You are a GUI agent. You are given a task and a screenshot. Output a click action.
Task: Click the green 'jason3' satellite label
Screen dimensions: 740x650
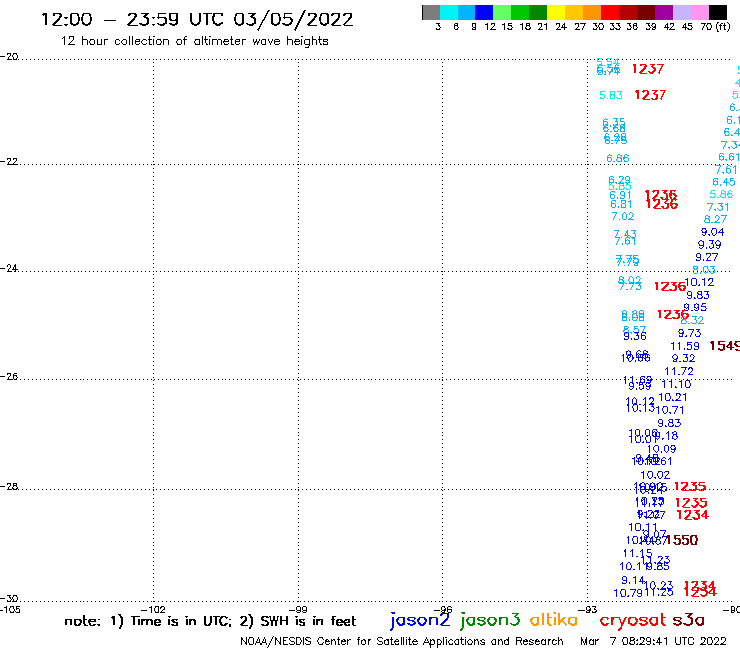[490, 620]
